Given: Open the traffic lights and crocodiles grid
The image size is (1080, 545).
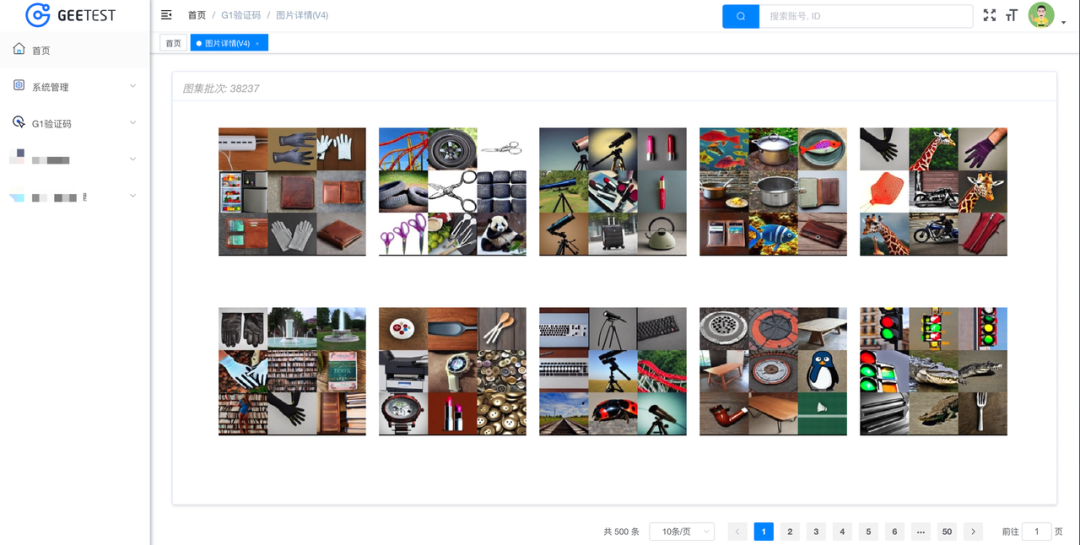Looking at the screenshot, I should [x=933, y=371].
